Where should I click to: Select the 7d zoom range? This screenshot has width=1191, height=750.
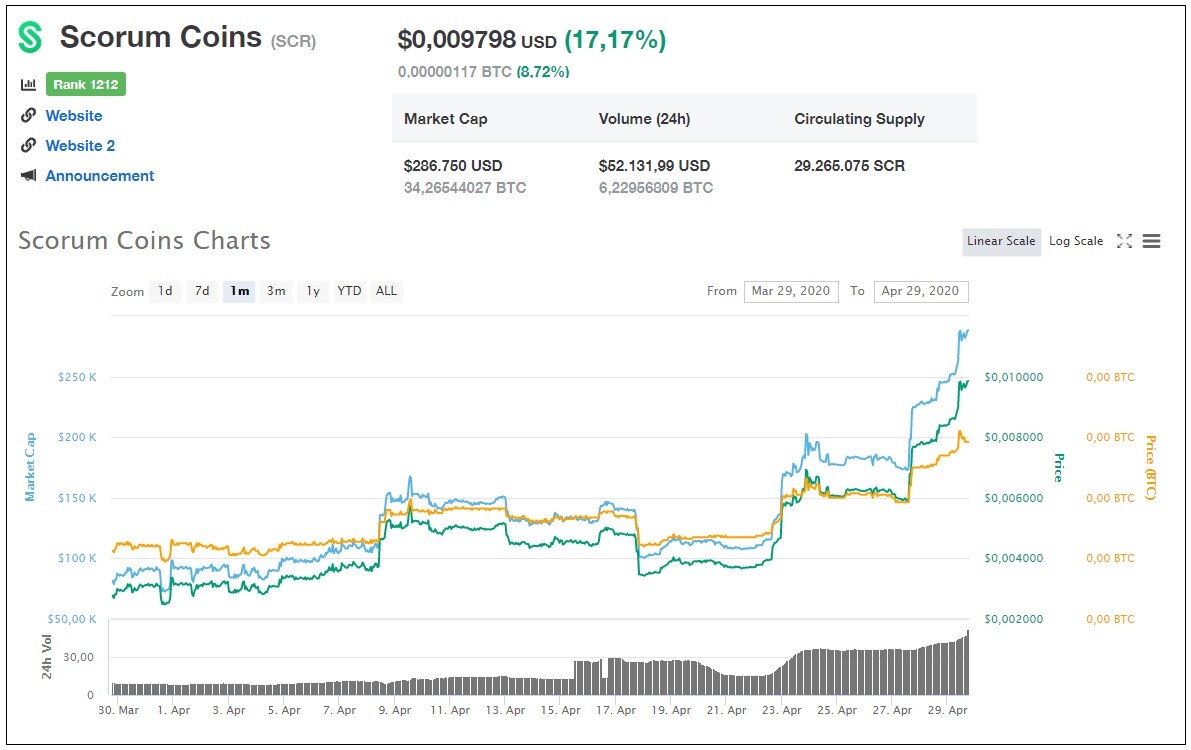[202, 291]
